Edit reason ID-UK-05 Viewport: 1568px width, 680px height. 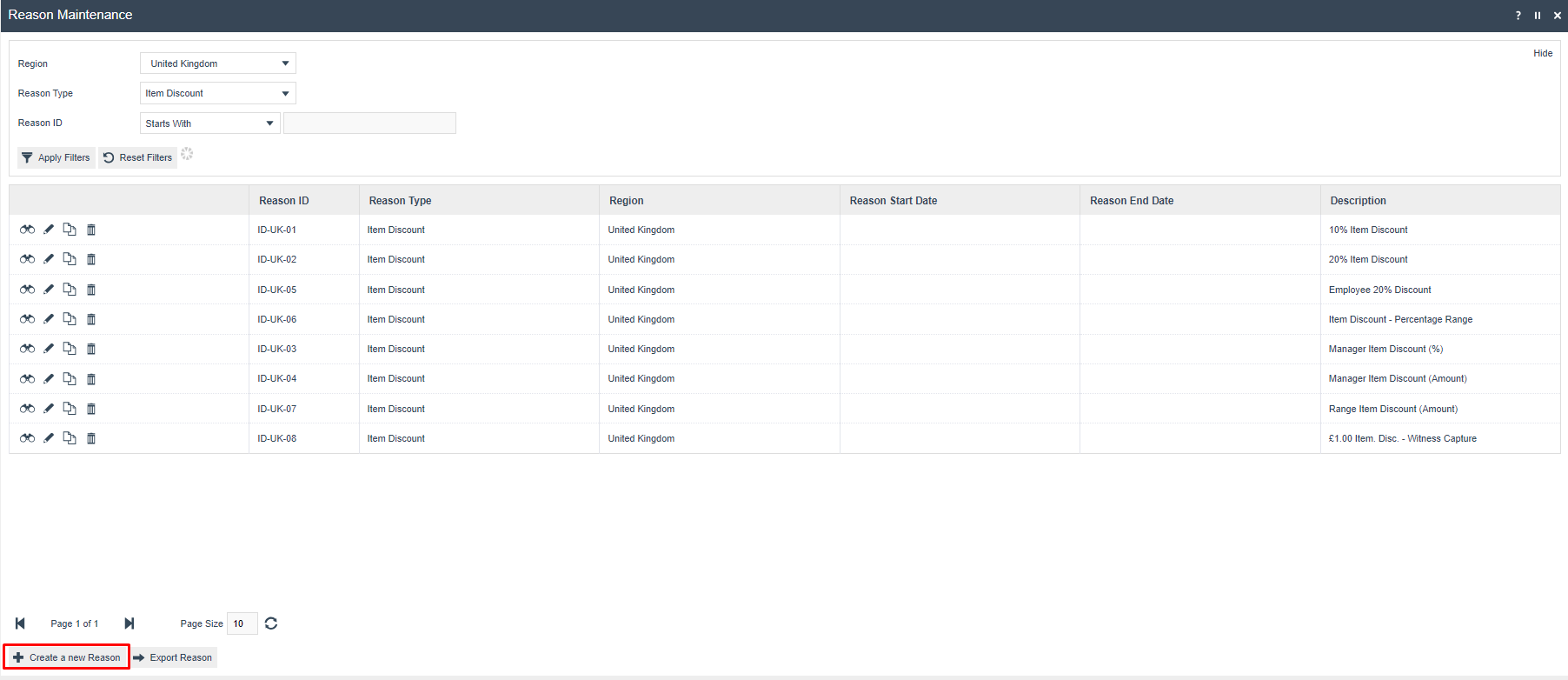tap(49, 290)
